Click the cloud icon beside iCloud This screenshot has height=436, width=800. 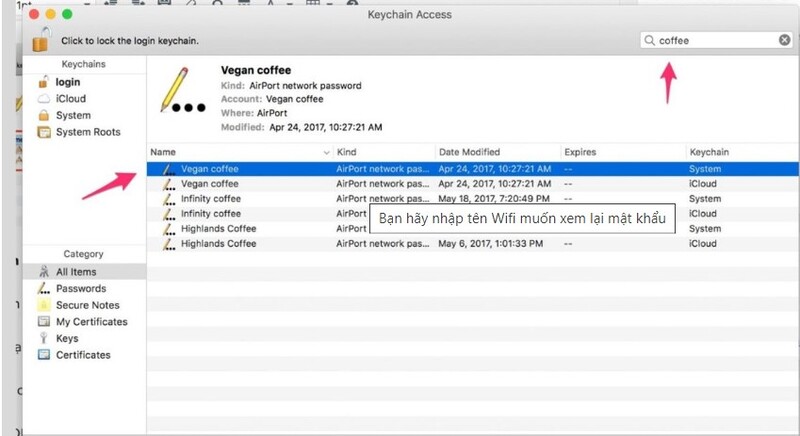point(44,98)
